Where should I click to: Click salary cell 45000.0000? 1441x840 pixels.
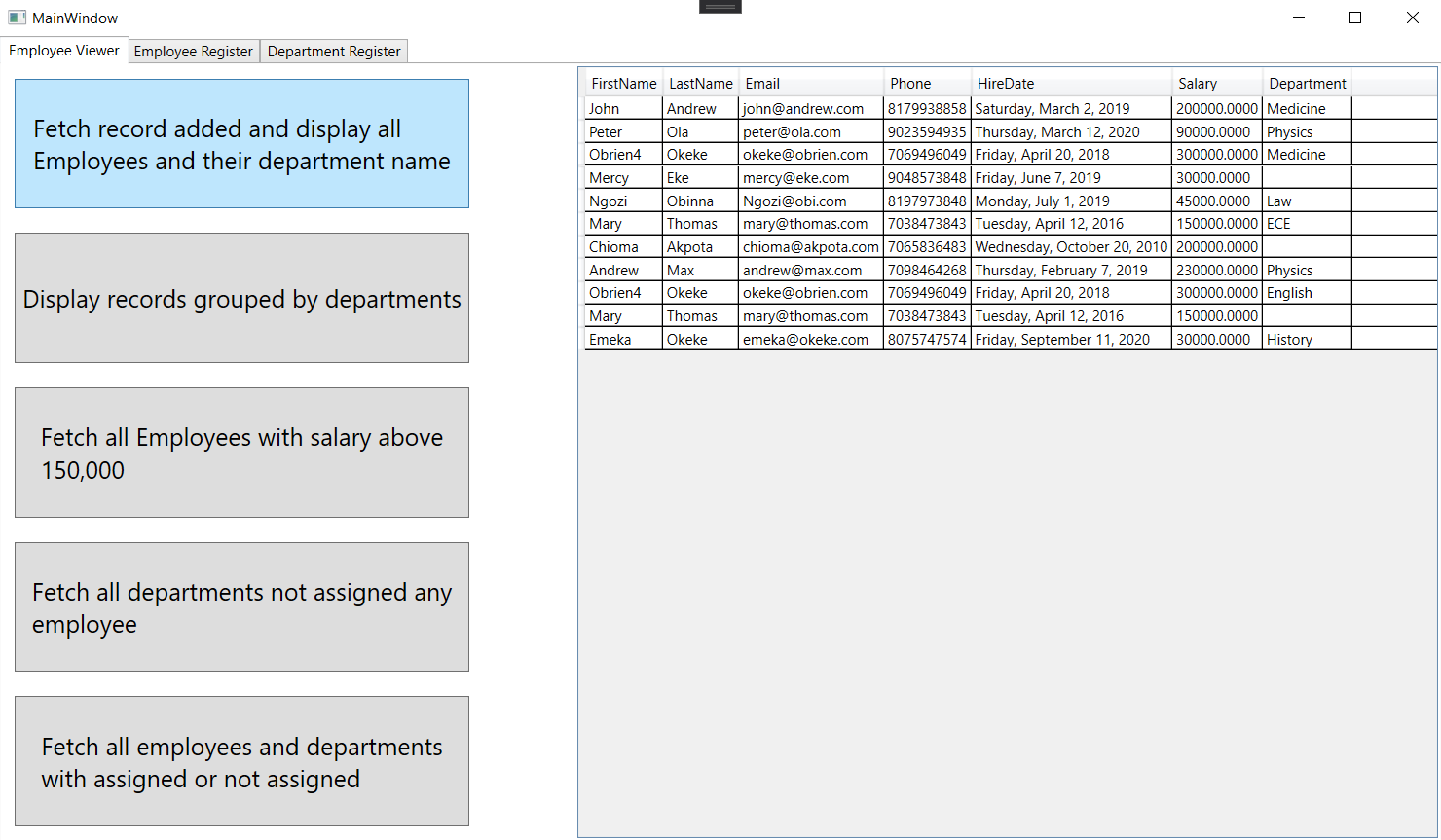click(1217, 201)
